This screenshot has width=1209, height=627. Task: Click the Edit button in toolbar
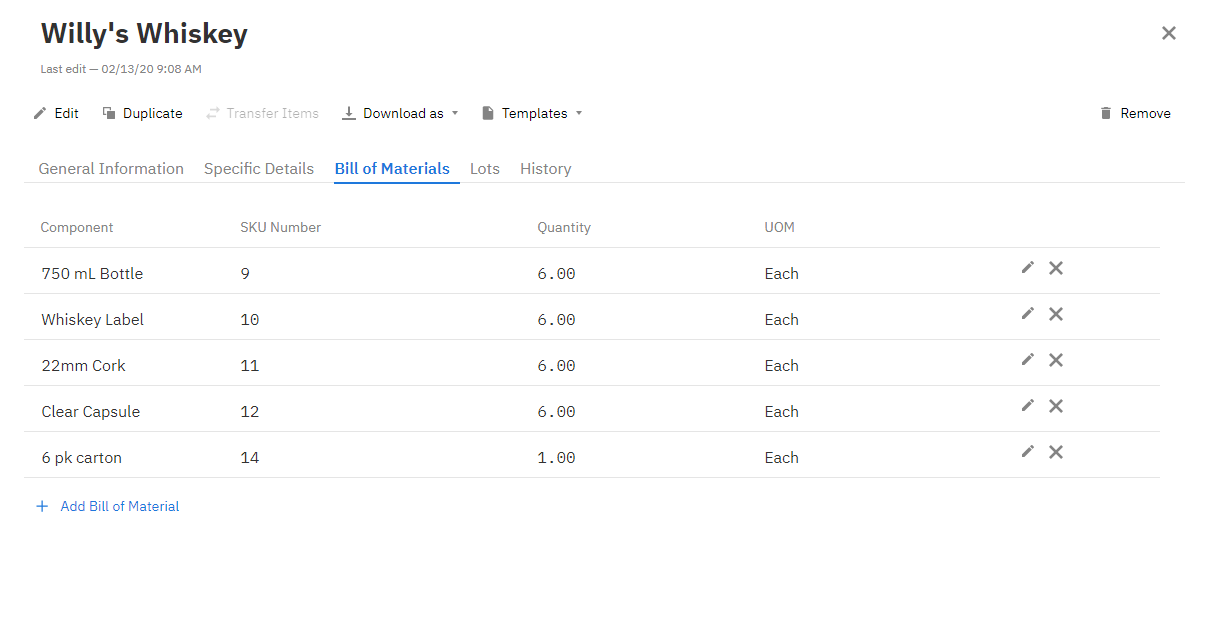click(56, 114)
